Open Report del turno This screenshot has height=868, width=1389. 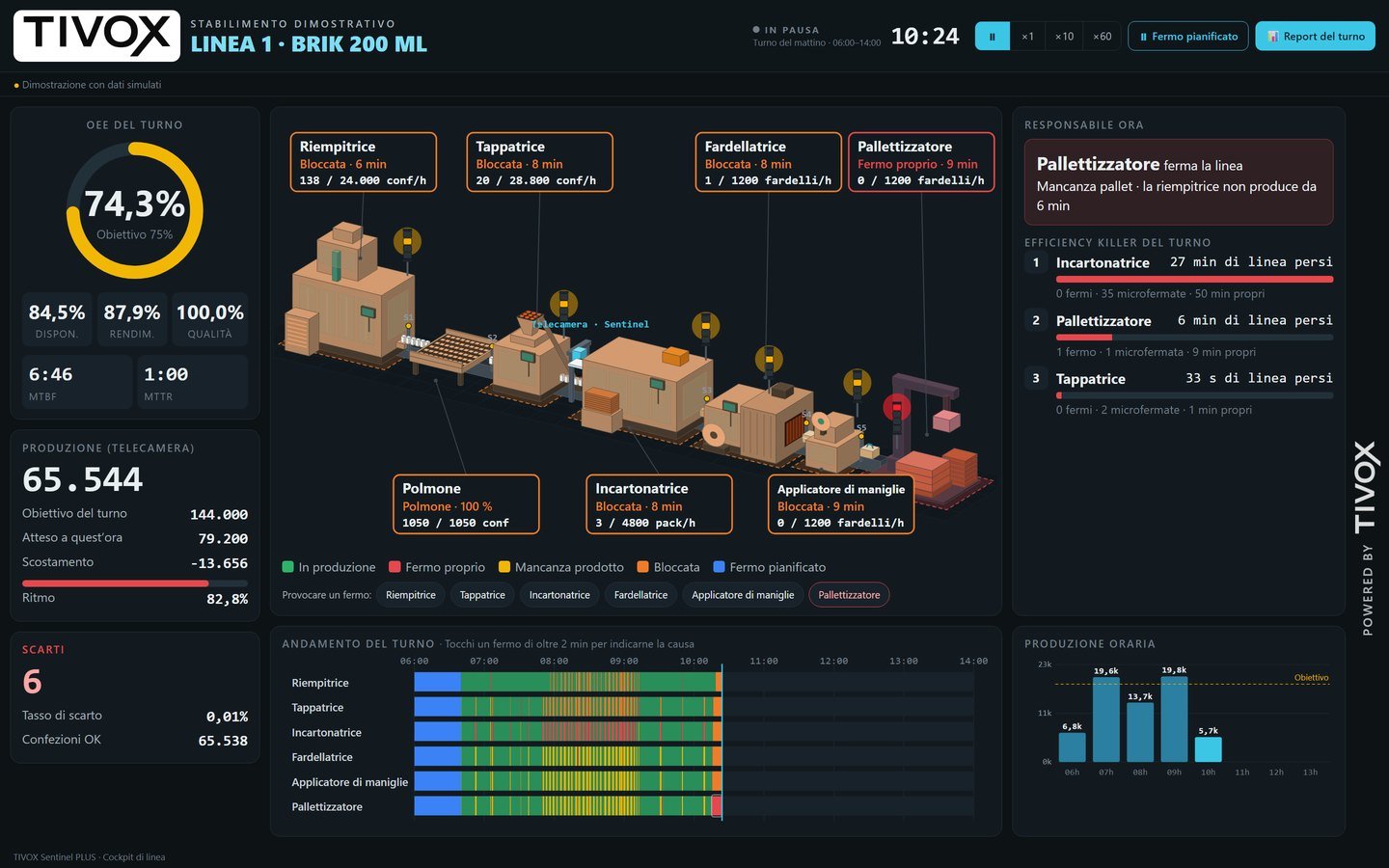click(x=1316, y=37)
